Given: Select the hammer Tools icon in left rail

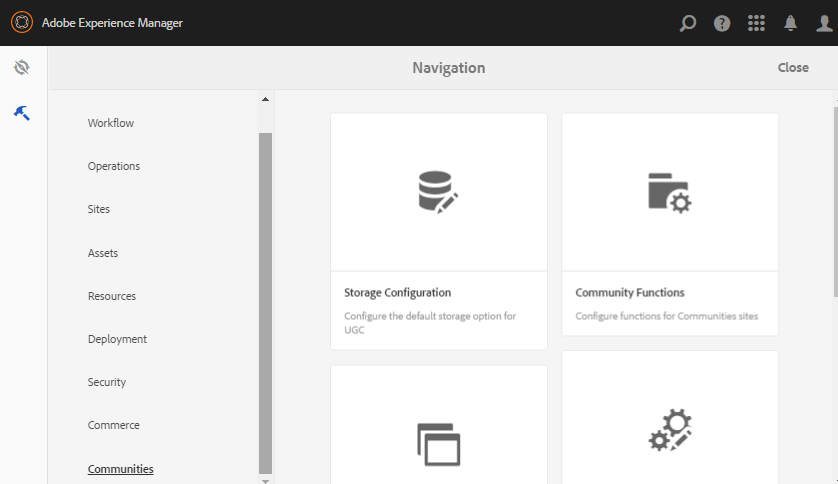Looking at the screenshot, I should pos(22,113).
